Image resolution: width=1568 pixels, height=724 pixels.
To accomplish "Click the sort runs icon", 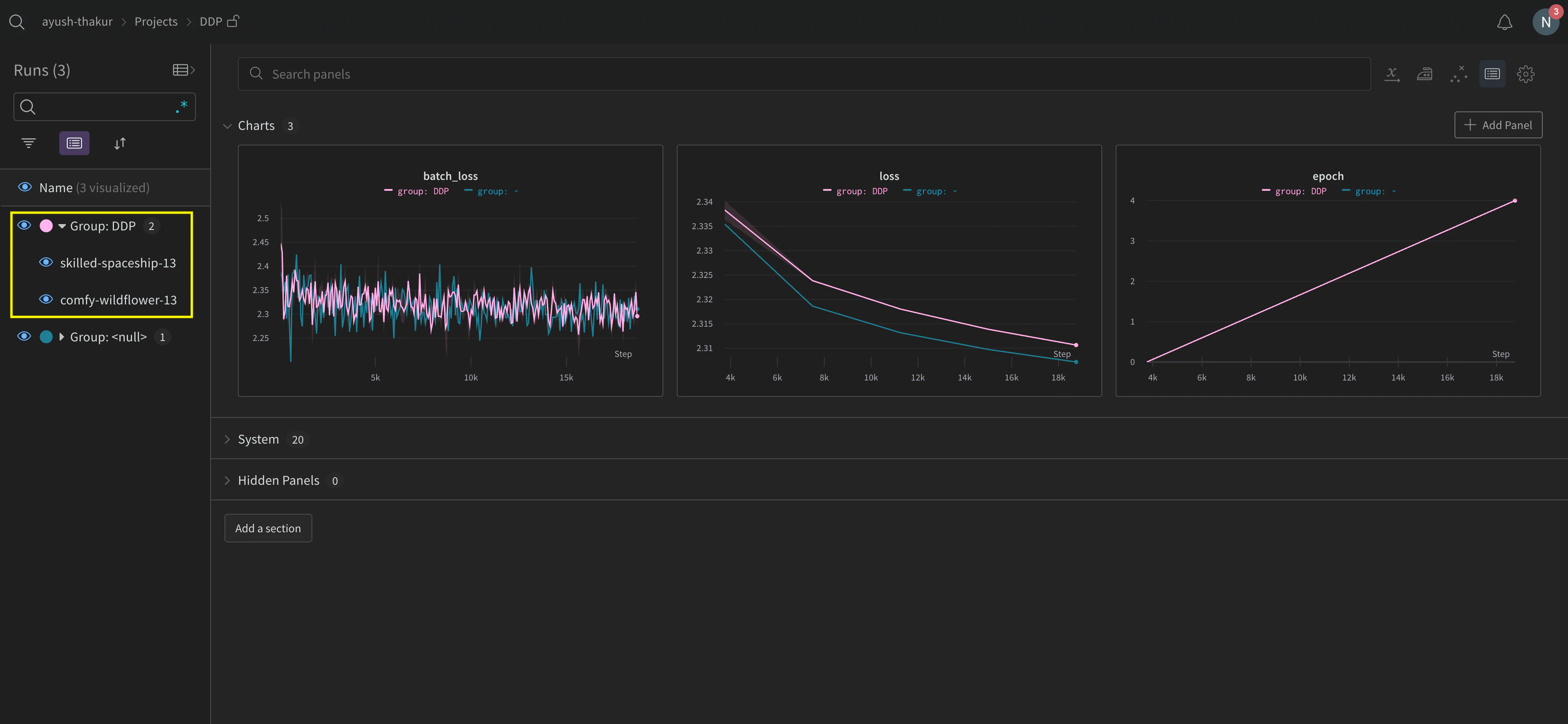I will click(x=119, y=143).
